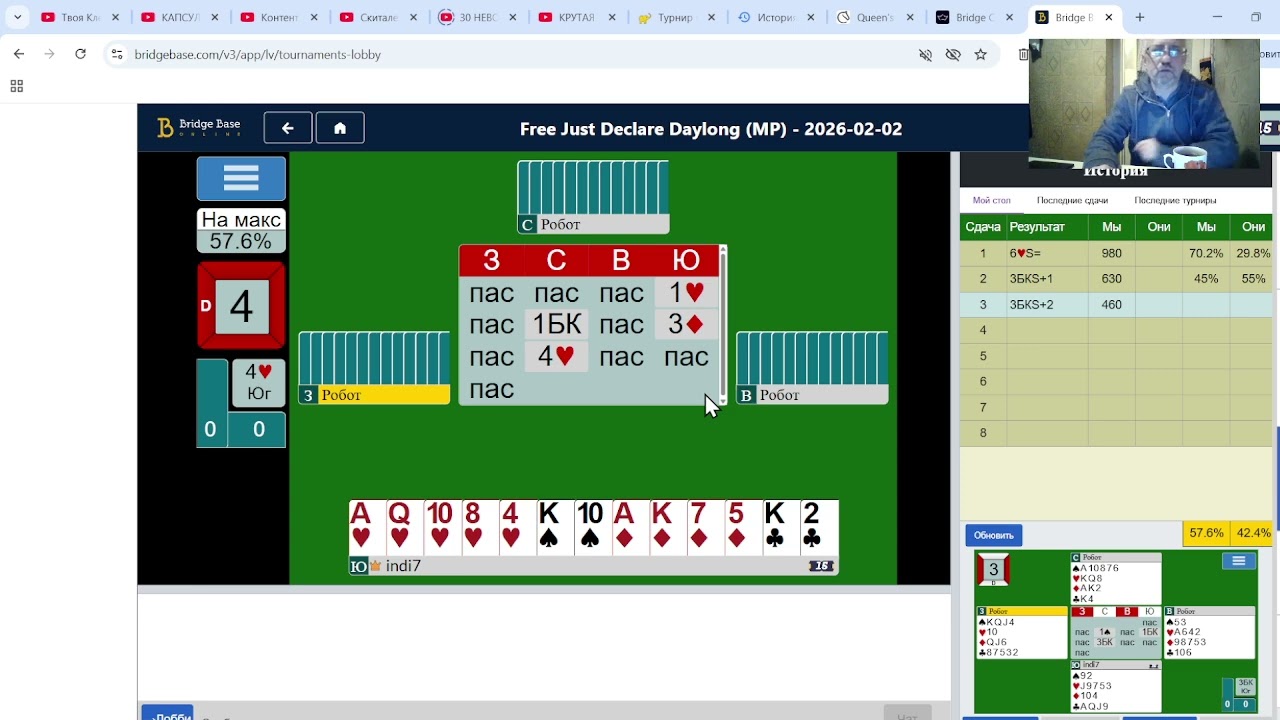Viewport: 1280px width, 720px height.
Task: Open a new browser tab
Action: 1139,17
